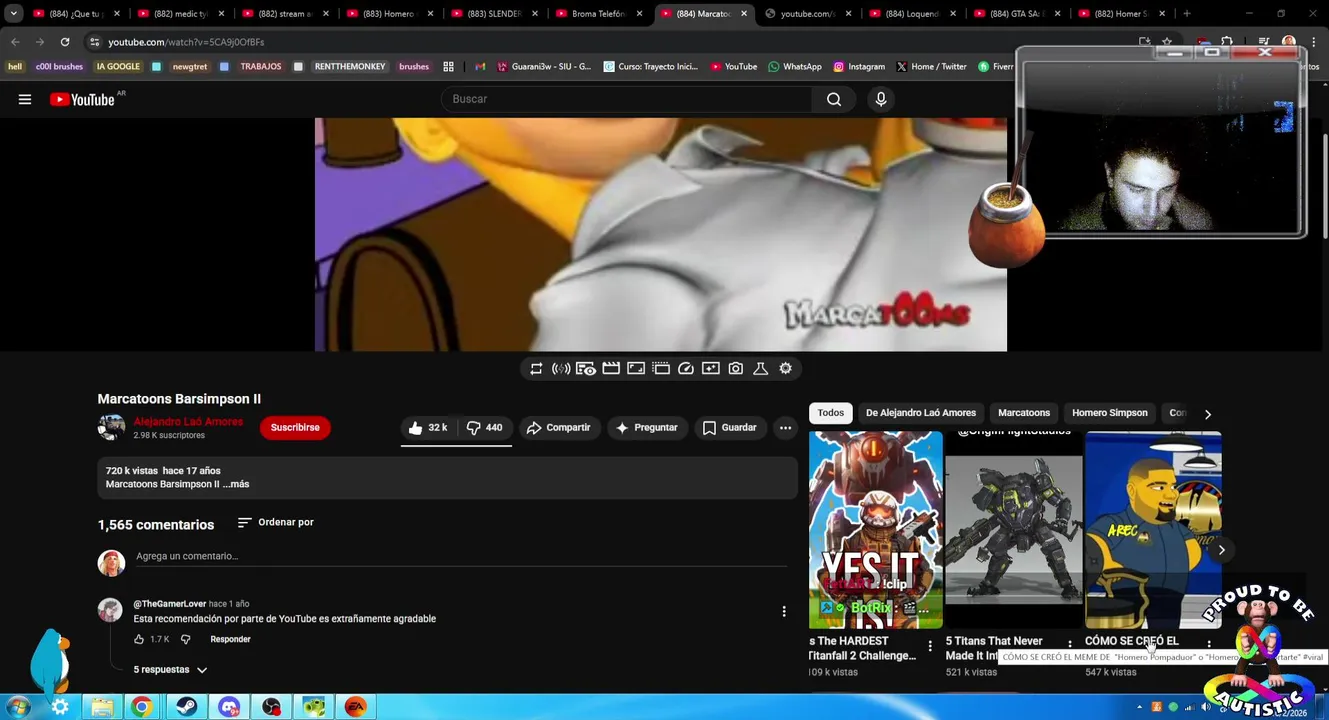
Task: Open options for Titans That Never Made It short
Action: click(1070, 646)
